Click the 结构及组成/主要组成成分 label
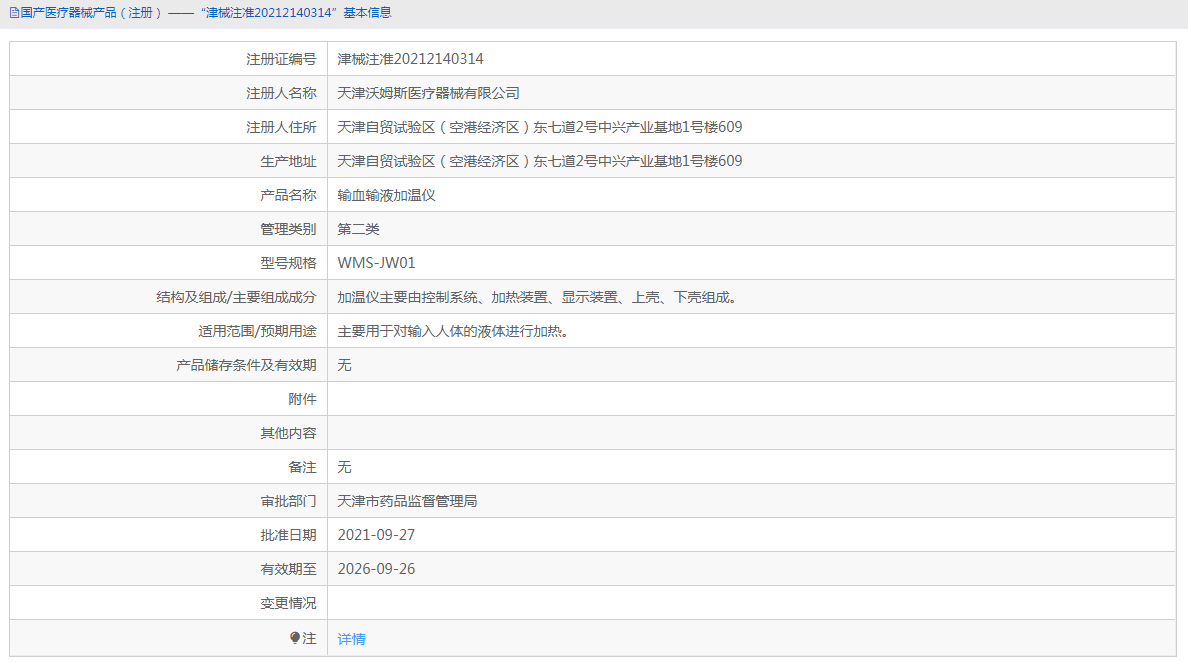This screenshot has height=662, width=1188. pos(236,297)
